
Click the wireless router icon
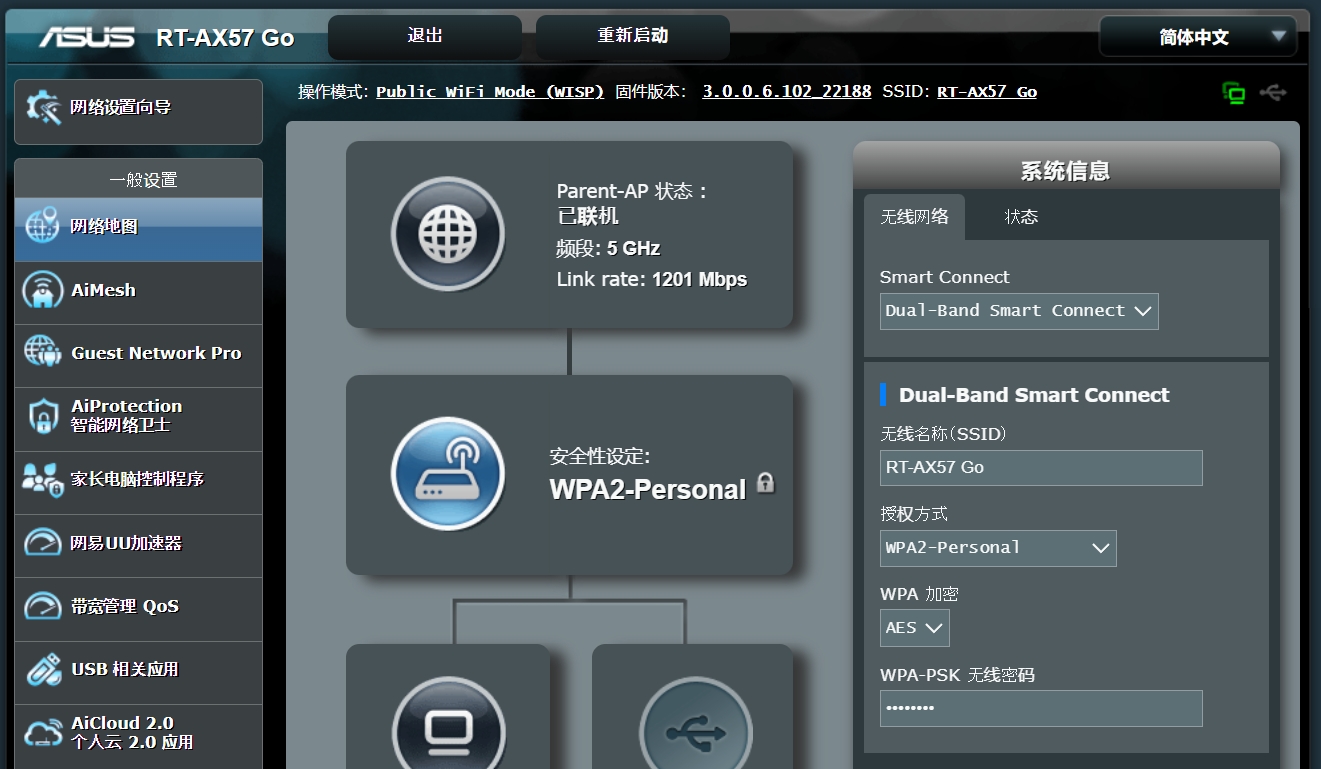pos(447,473)
